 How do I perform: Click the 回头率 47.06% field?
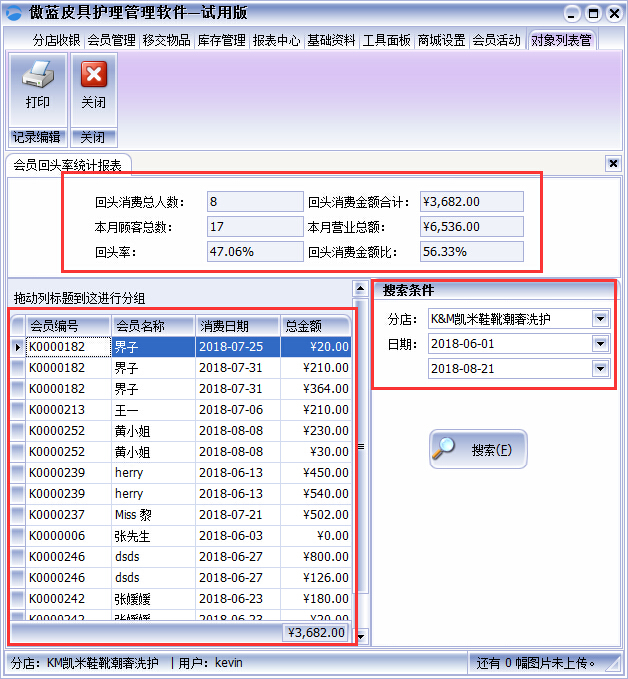(x=254, y=252)
